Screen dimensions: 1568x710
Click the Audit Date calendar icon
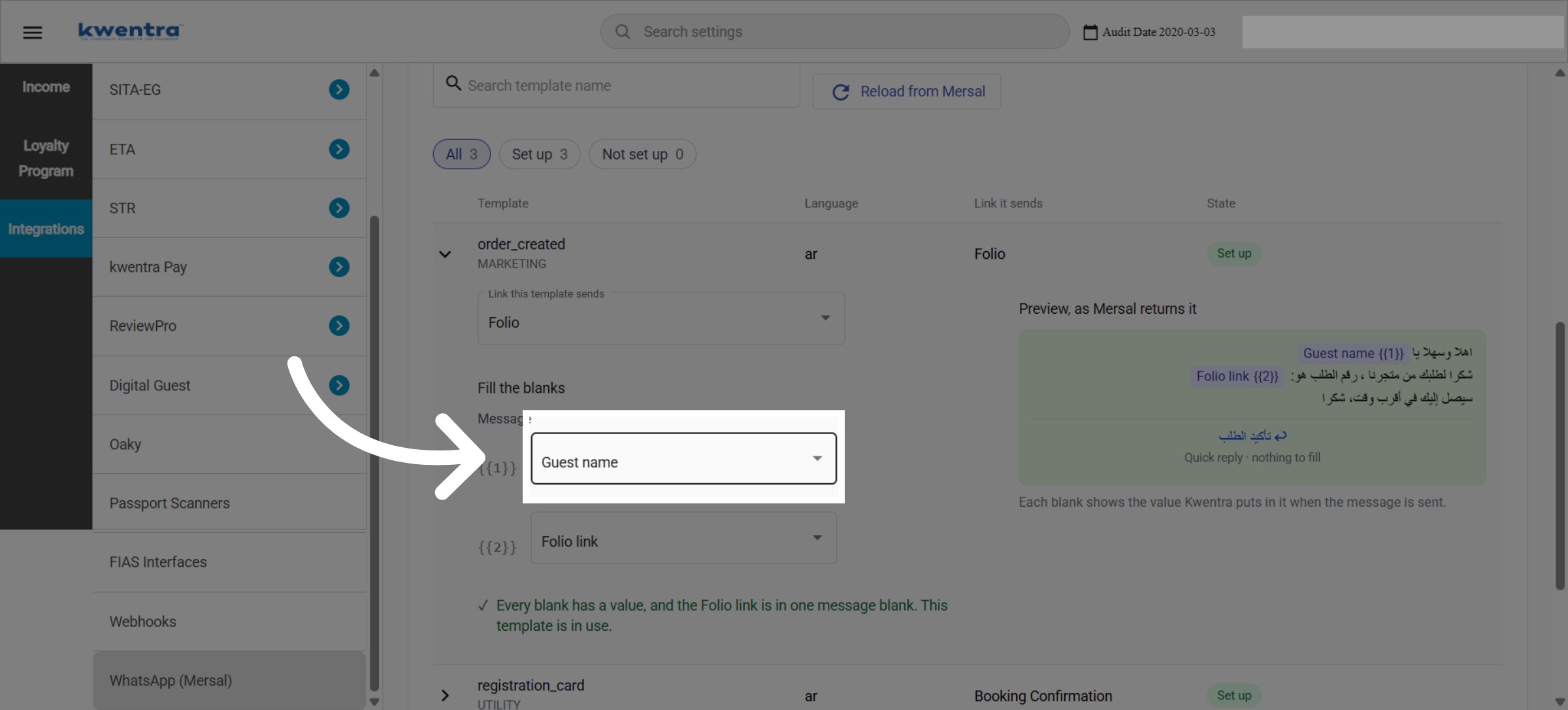(1090, 32)
